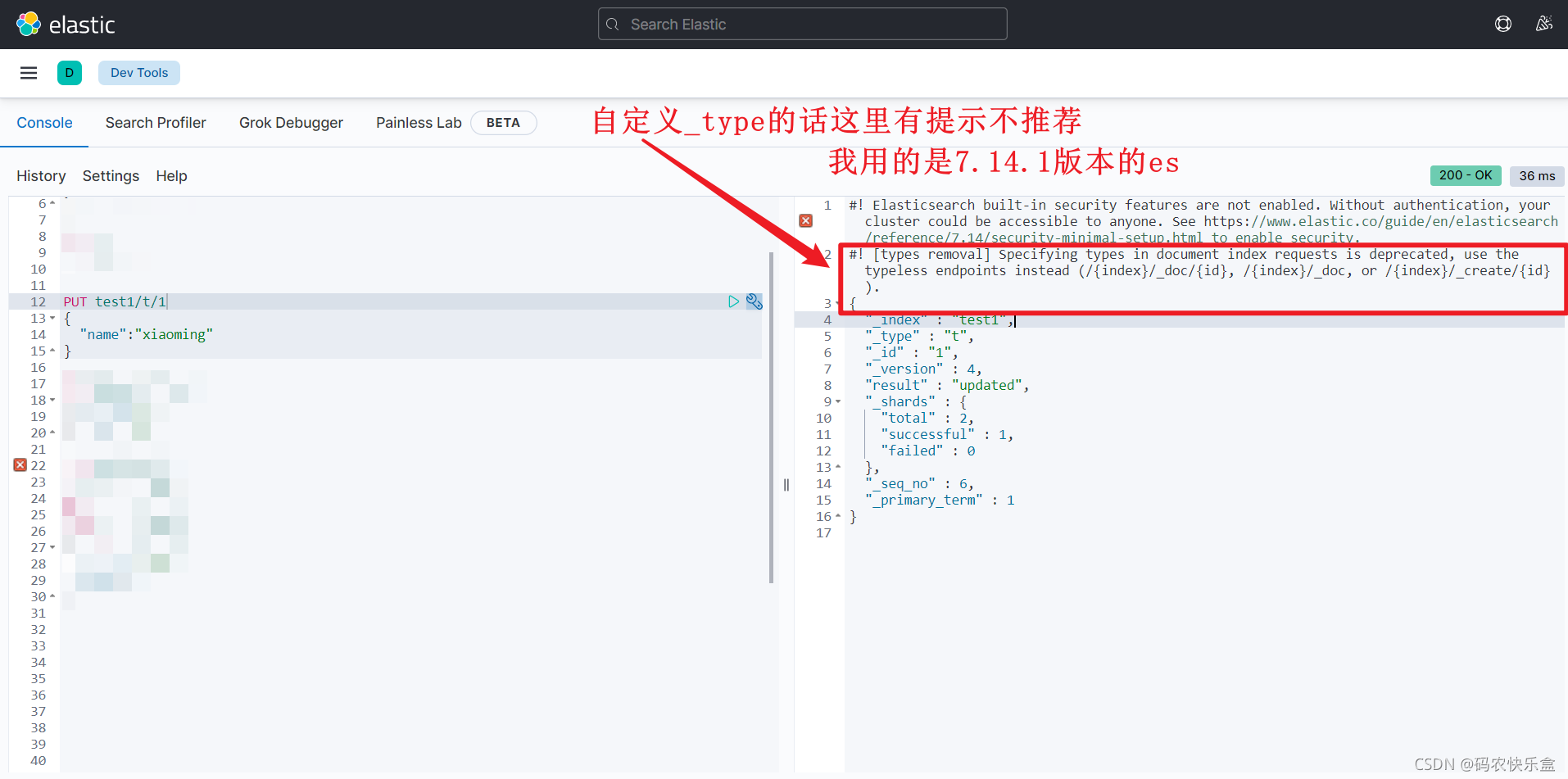Image resolution: width=1568 pixels, height=779 pixels.
Task: Collapse the _shards block at response line 9
Action: (838, 401)
